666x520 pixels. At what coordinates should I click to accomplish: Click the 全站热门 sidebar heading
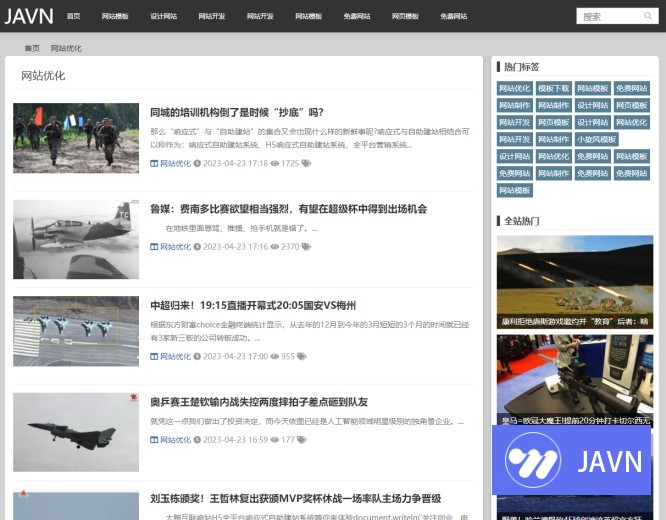pyautogui.click(x=521, y=221)
